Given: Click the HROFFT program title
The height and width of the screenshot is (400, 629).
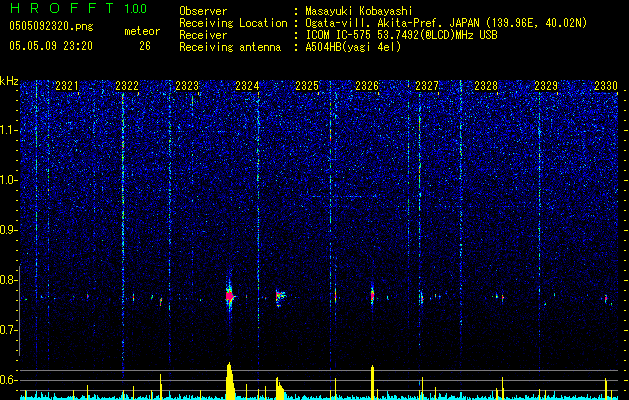Looking at the screenshot, I should (x=62, y=8).
